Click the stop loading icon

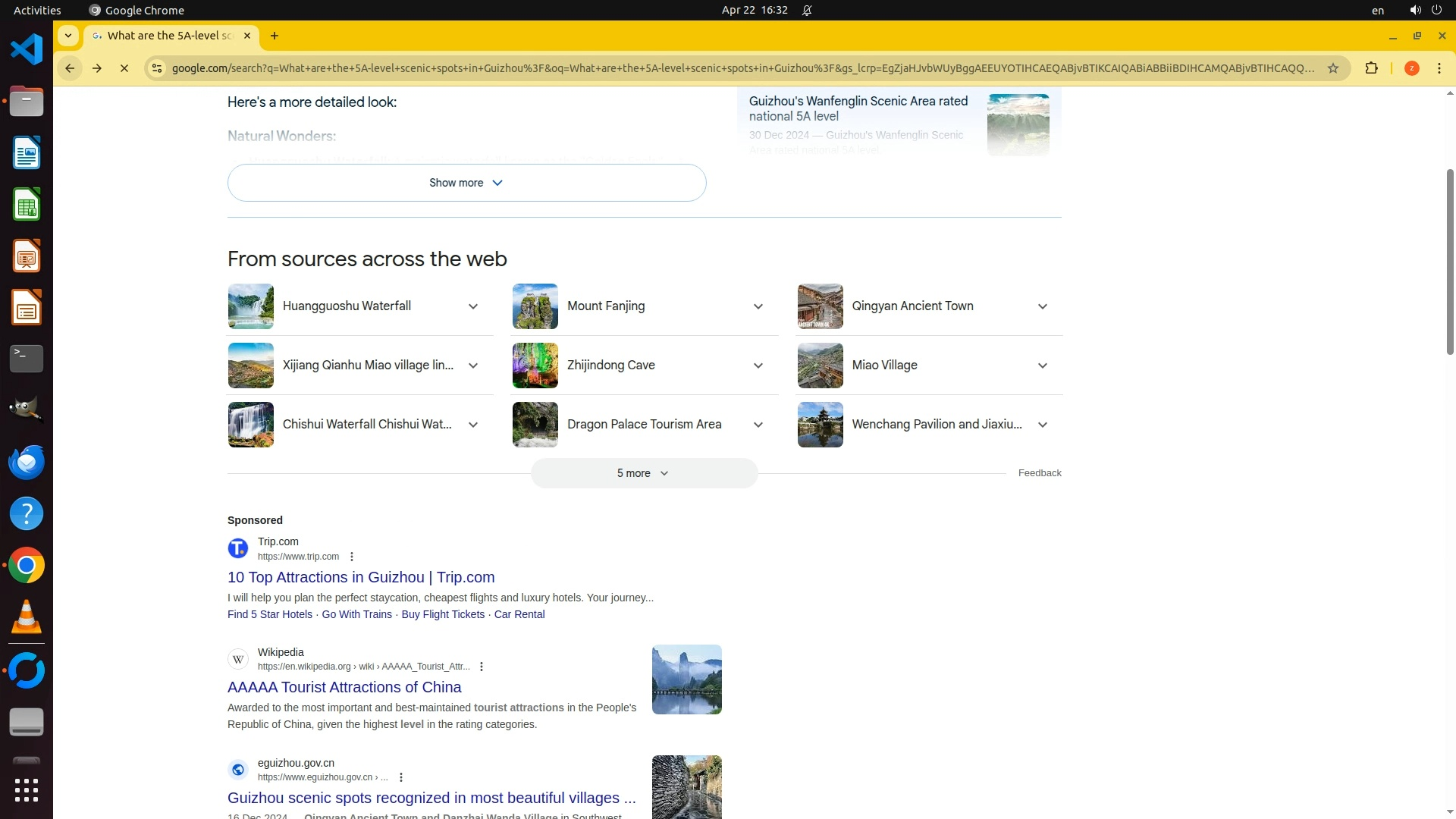click(x=124, y=68)
